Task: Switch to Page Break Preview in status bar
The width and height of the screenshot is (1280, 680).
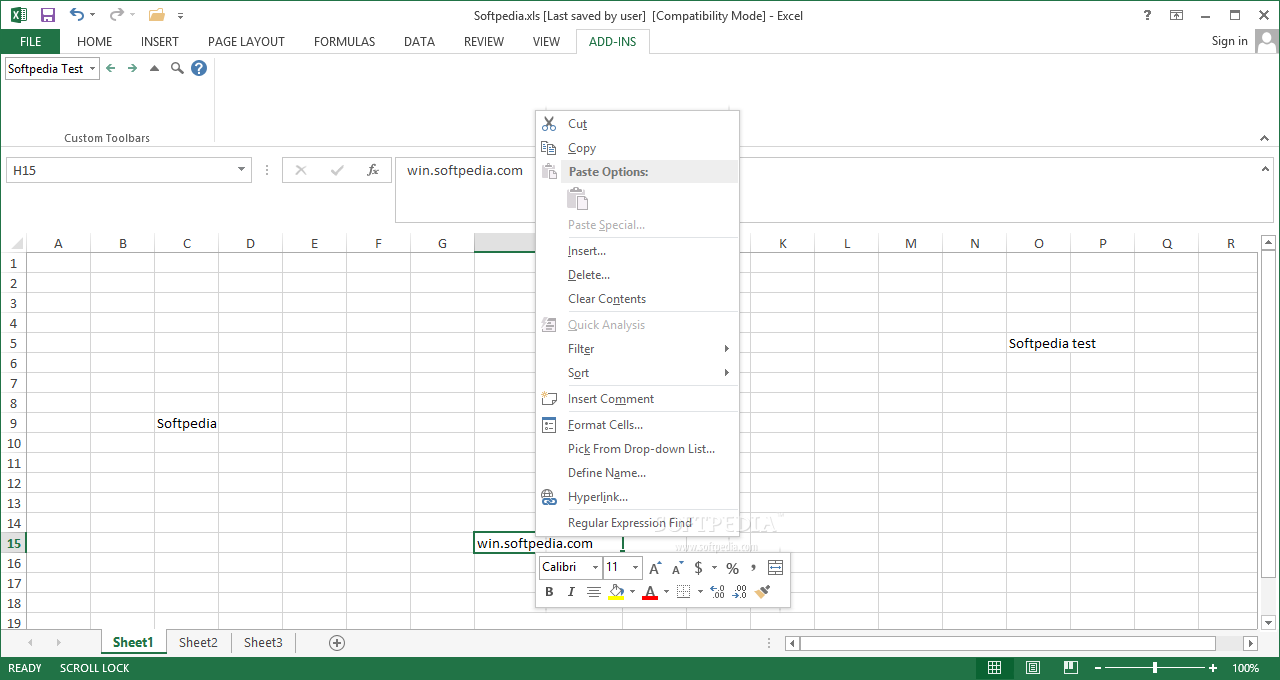Action: (1071, 668)
